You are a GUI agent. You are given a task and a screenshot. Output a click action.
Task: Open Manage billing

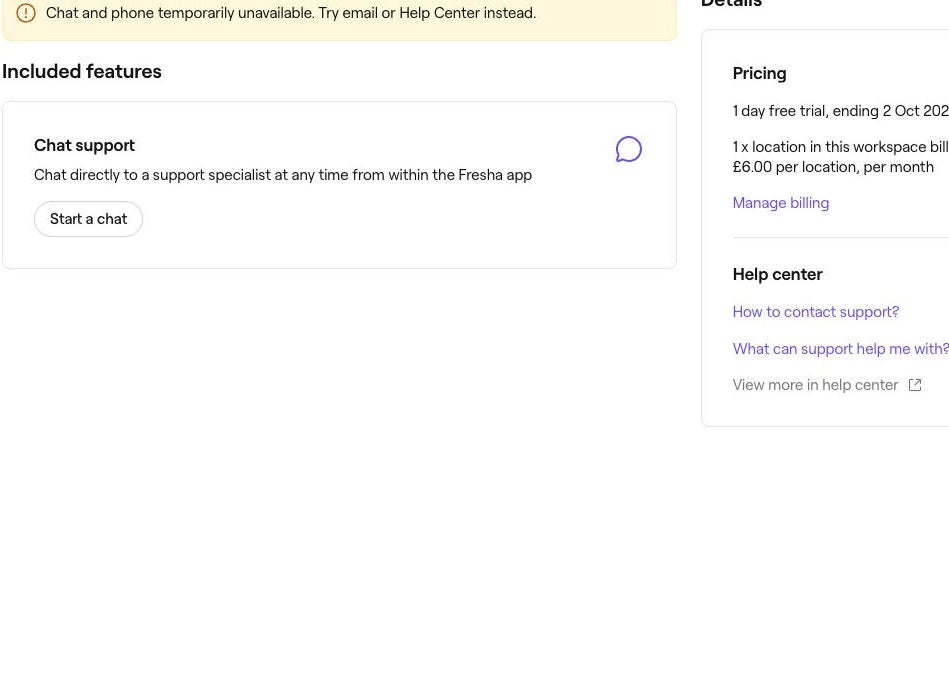click(780, 202)
